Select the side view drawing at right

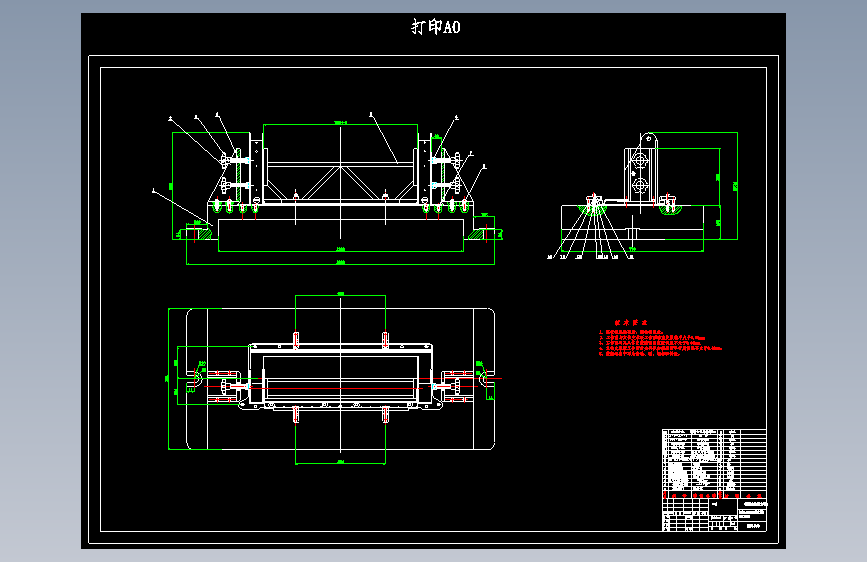click(x=643, y=195)
